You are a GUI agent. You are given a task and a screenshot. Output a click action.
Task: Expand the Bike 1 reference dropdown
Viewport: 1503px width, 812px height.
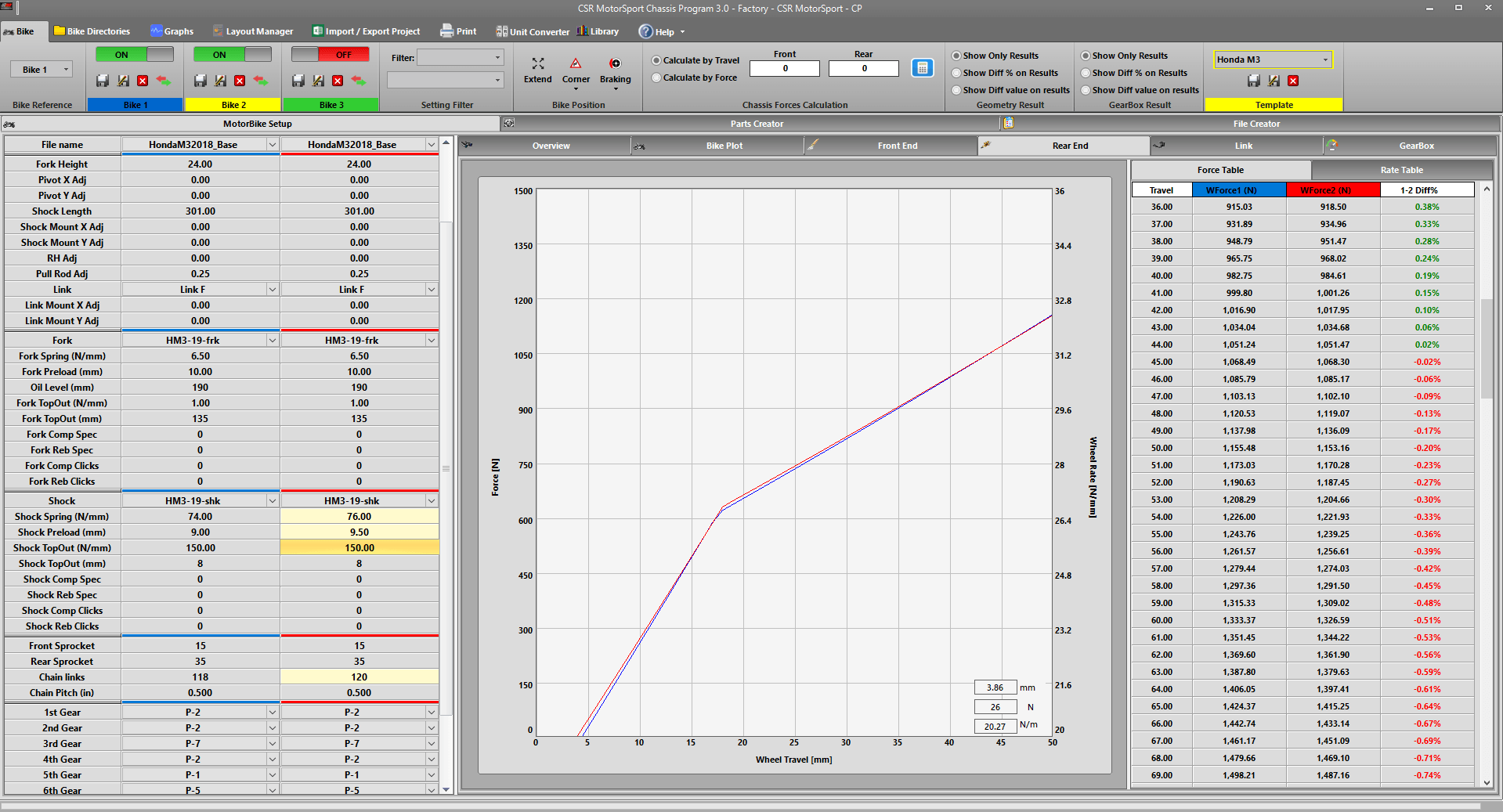point(66,70)
